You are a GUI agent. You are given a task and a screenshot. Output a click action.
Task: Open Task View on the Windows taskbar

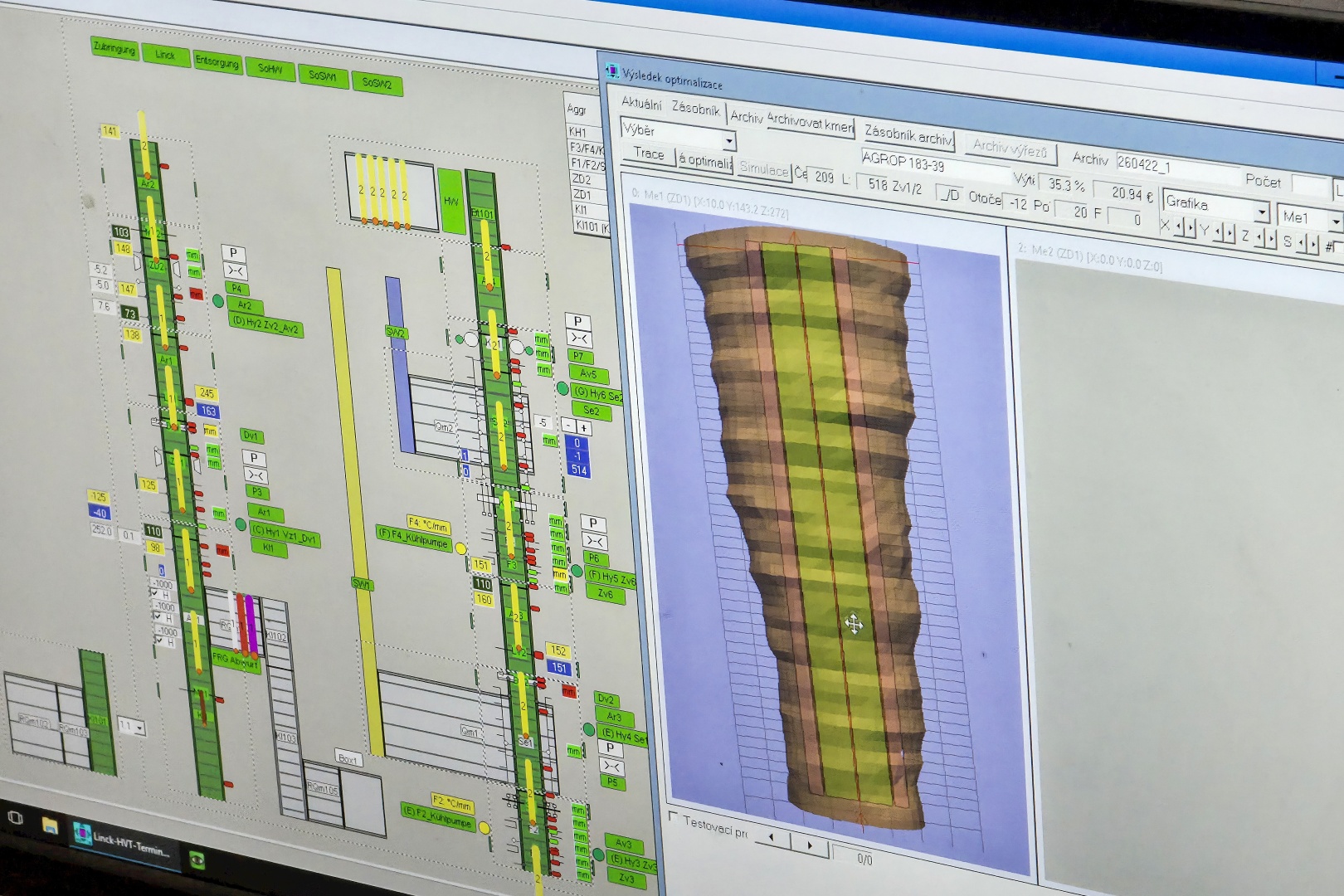[14, 817]
